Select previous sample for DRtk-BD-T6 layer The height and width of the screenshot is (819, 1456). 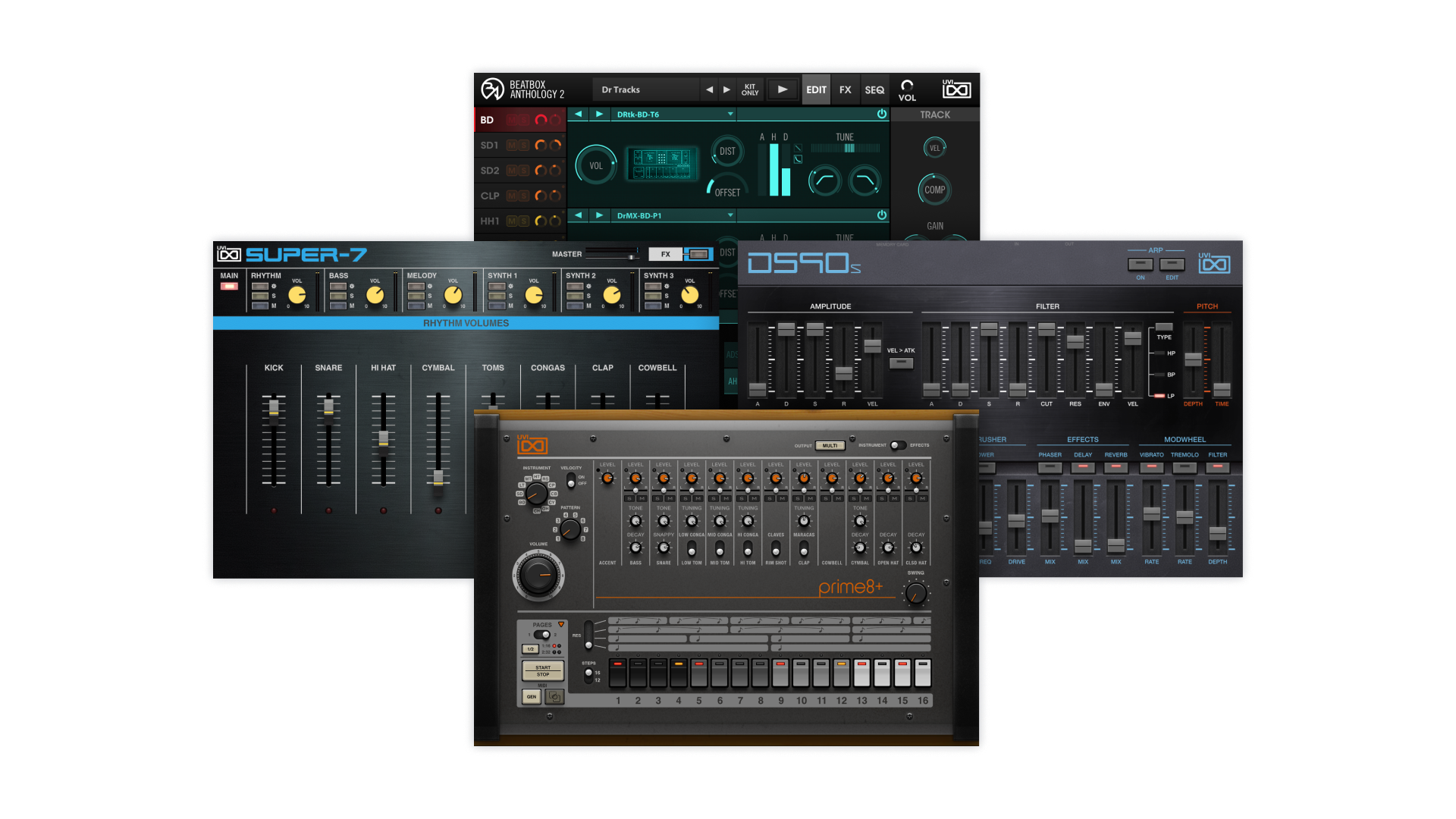(578, 115)
